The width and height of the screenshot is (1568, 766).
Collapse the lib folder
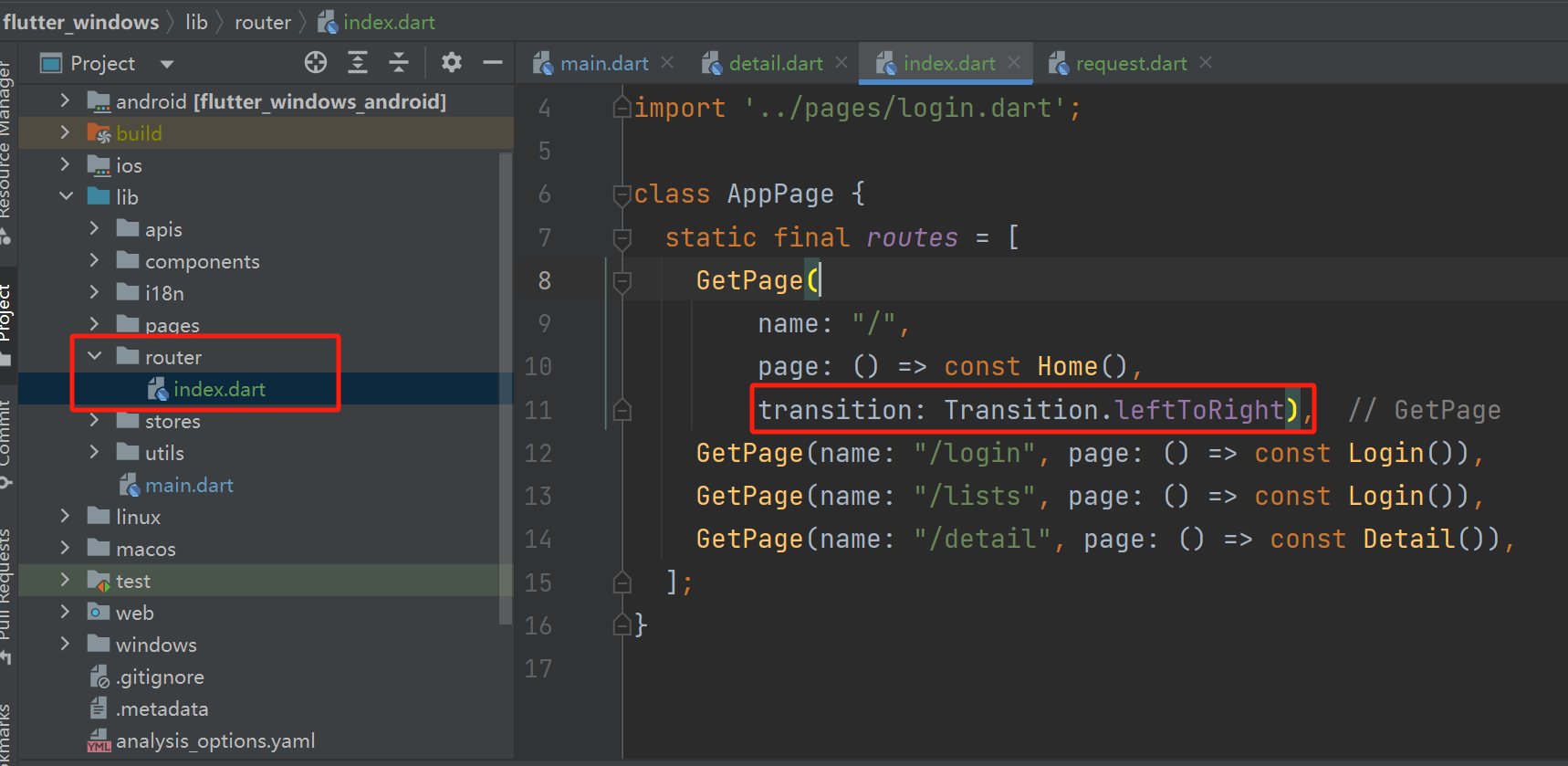tap(66, 196)
